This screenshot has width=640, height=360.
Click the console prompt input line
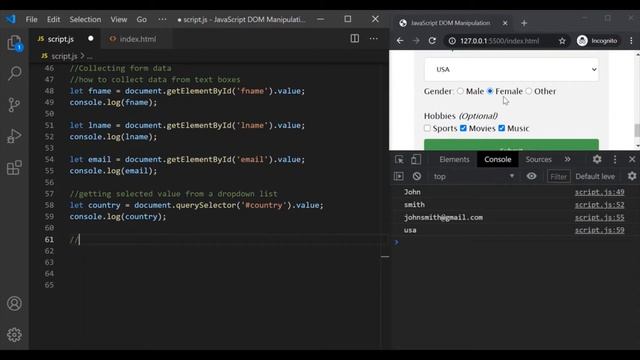[514, 242]
